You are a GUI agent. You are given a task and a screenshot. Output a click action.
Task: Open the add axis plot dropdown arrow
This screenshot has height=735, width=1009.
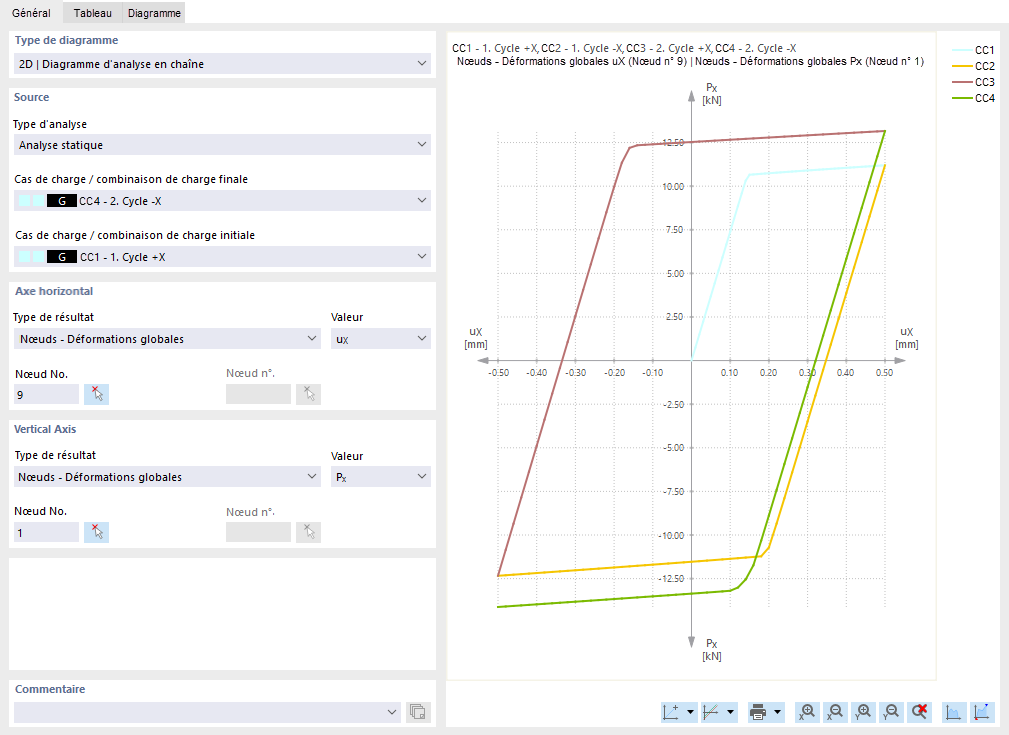click(x=690, y=712)
